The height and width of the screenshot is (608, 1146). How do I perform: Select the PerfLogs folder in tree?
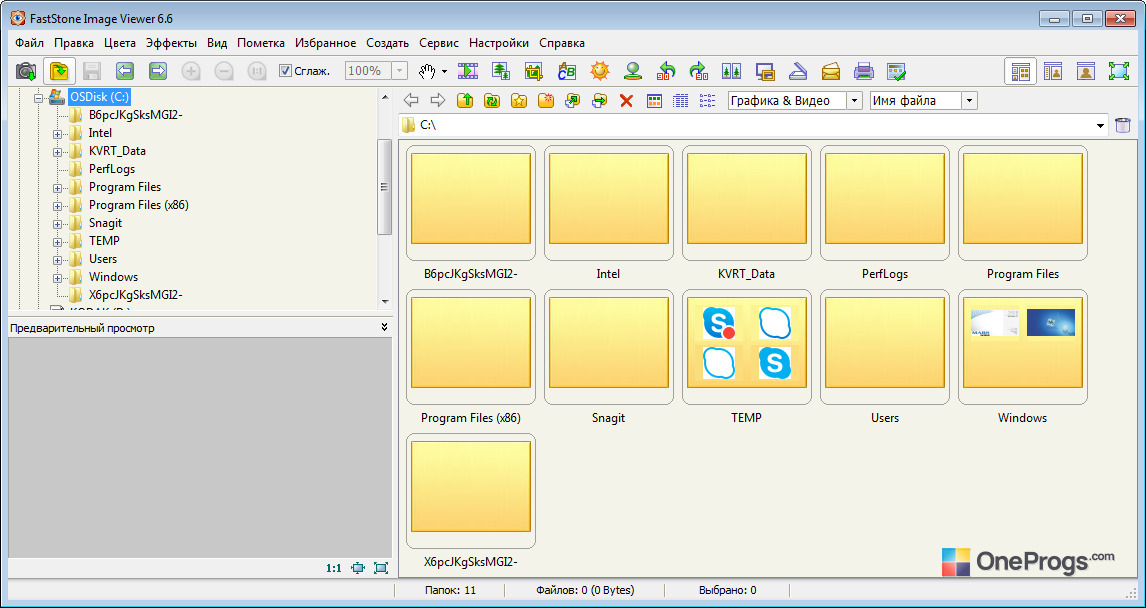(111, 169)
